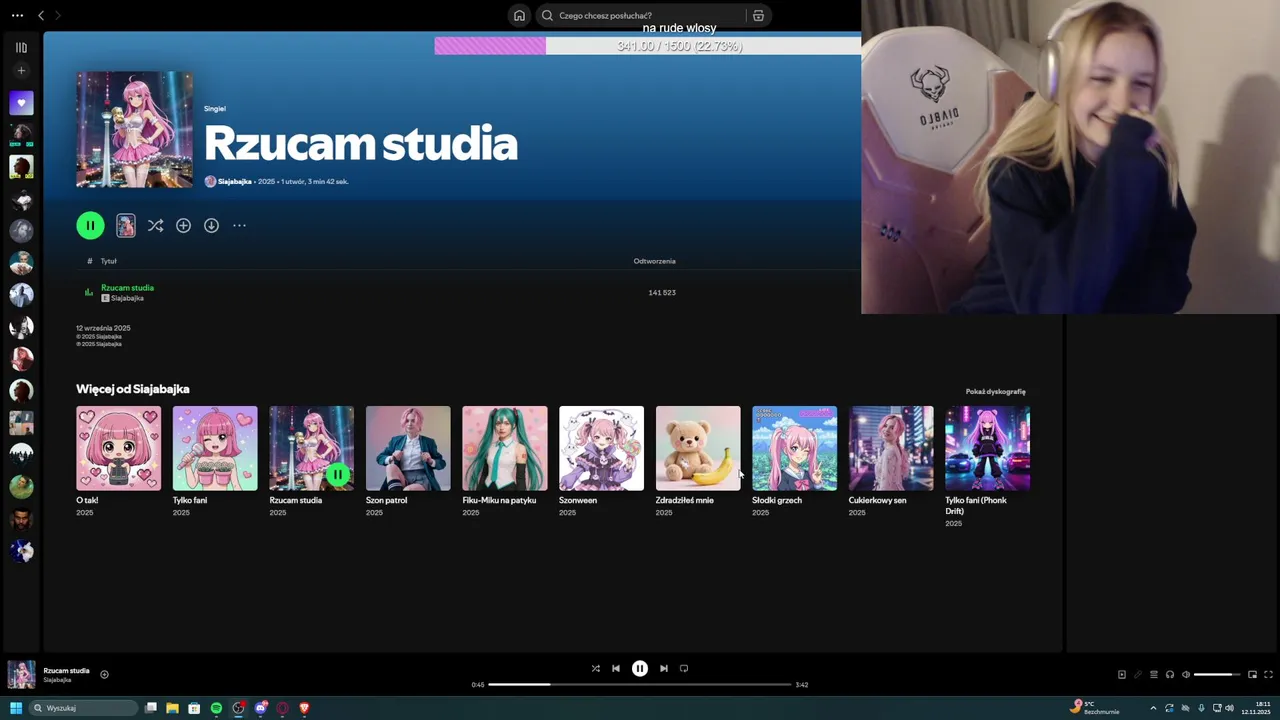Open the 'Słodki grzech' album card
The image size is (1280, 720).
click(x=794, y=460)
